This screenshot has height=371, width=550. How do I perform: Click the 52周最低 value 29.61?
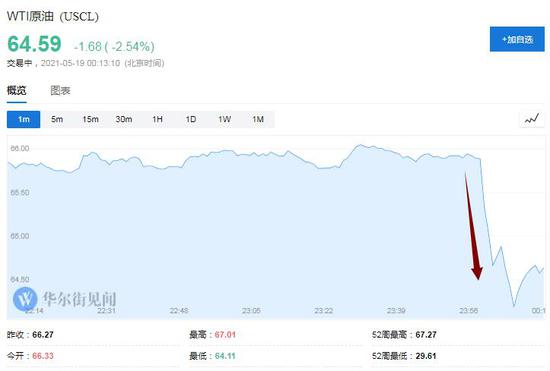(426, 356)
